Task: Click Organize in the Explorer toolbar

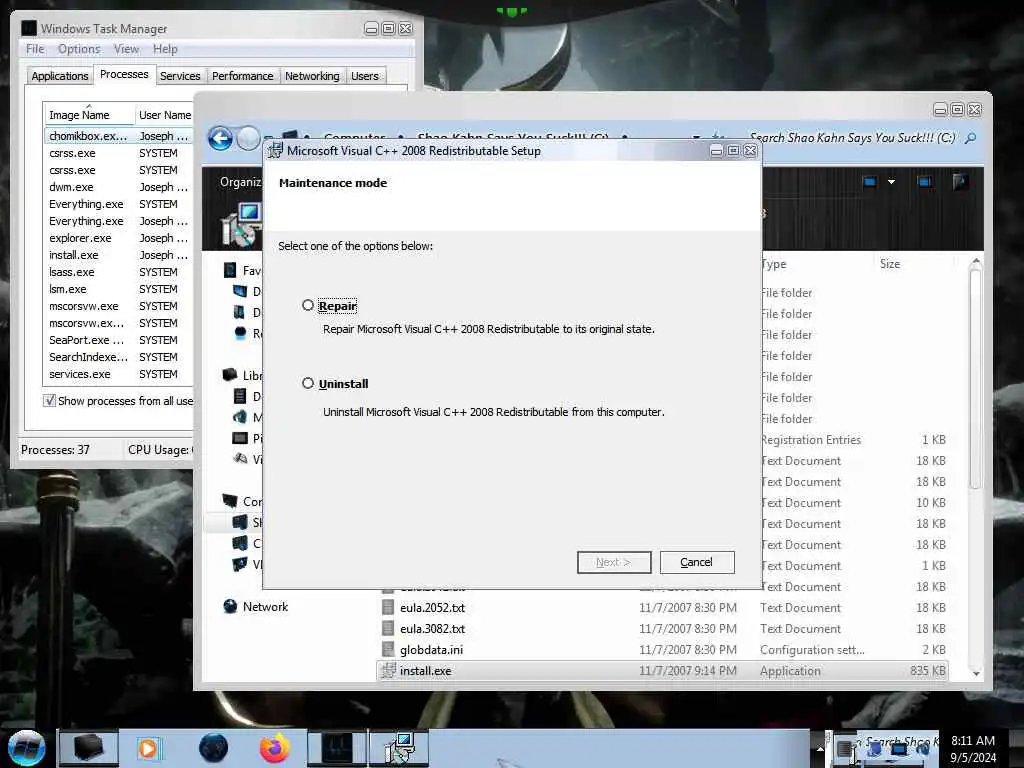Action: coord(240,182)
